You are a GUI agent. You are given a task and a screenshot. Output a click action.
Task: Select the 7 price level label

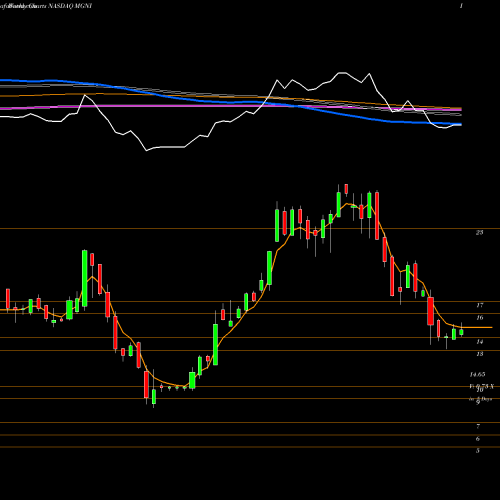pos(478,426)
